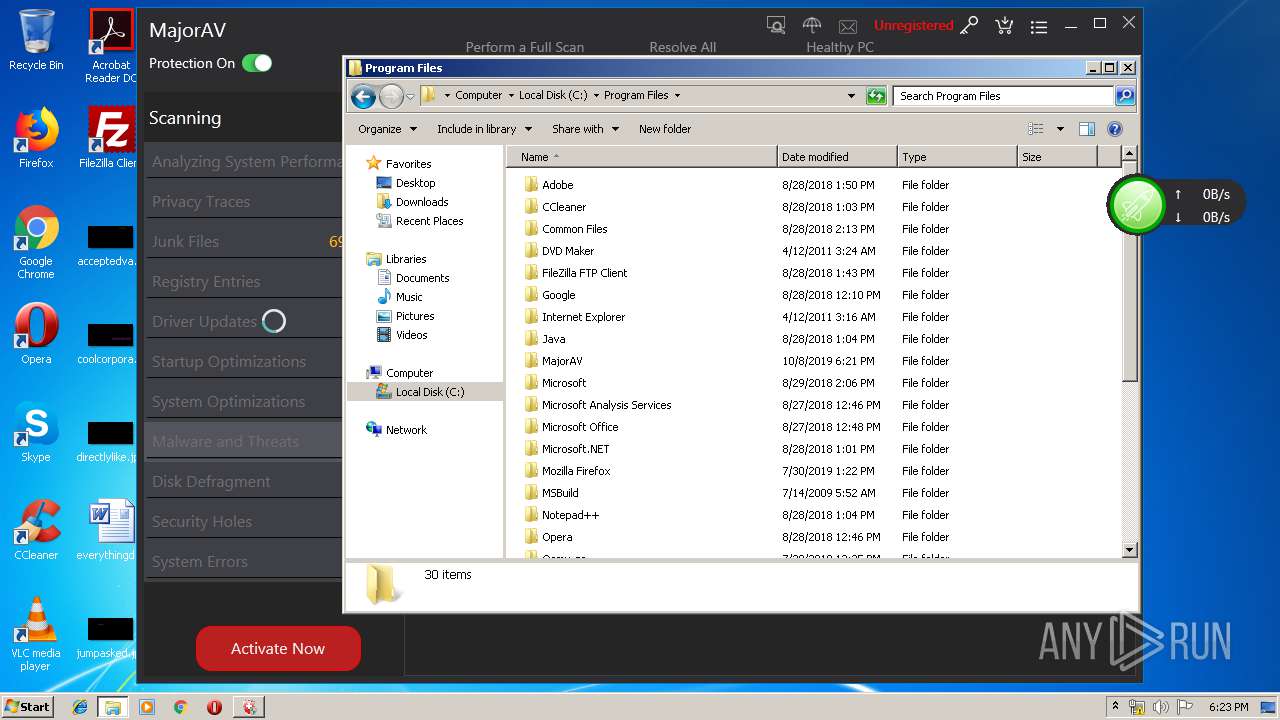1280x720 pixels.
Task: Click the Explorer Back arrow button
Action: [x=363, y=96]
